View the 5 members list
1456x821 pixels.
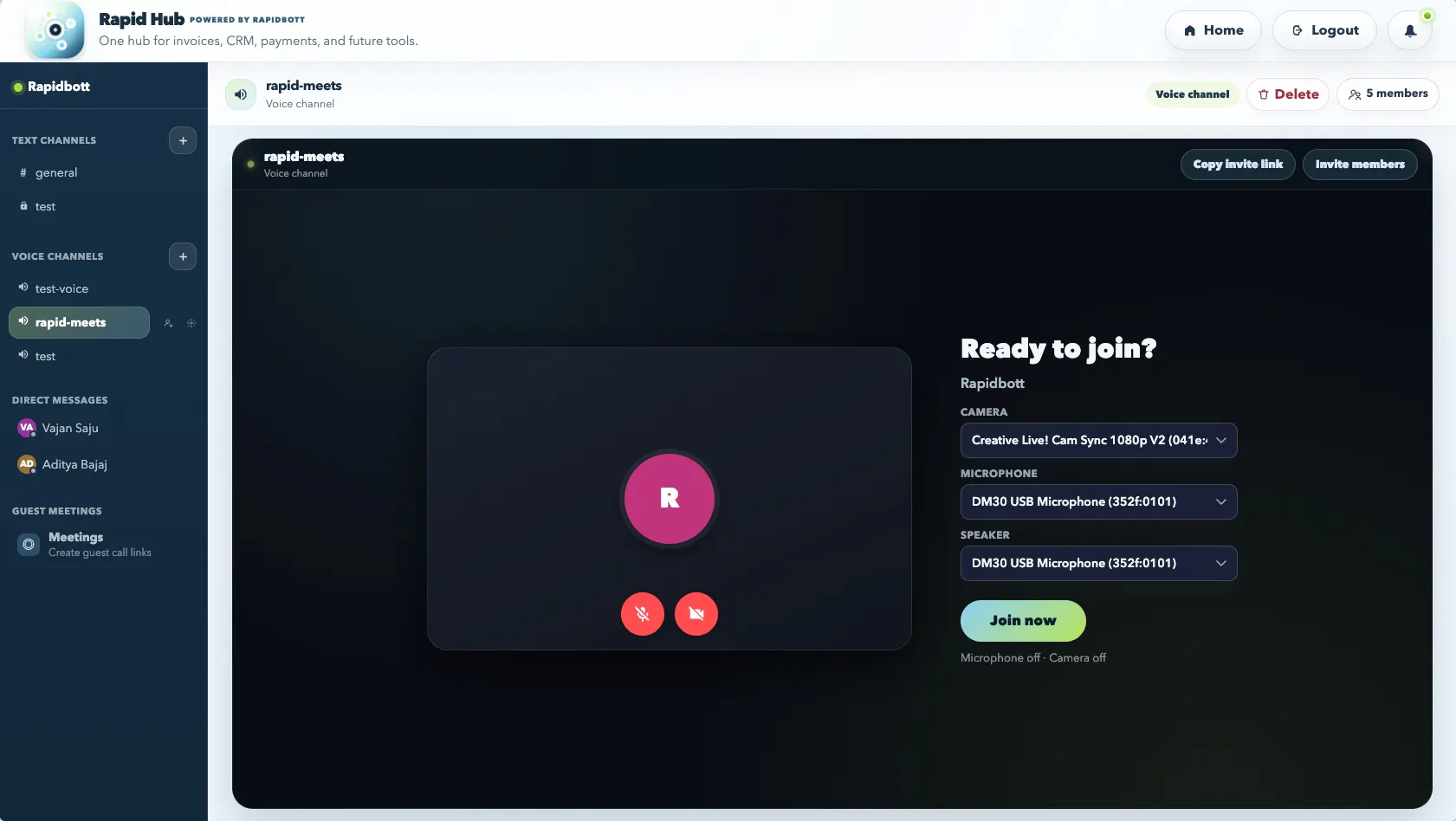tap(1388, 94)
